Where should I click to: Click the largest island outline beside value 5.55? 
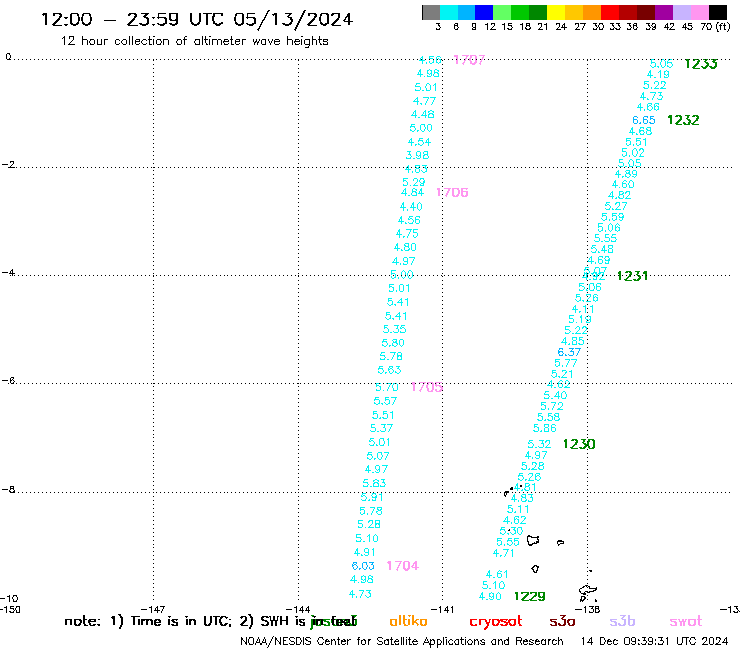coord(533,540)
